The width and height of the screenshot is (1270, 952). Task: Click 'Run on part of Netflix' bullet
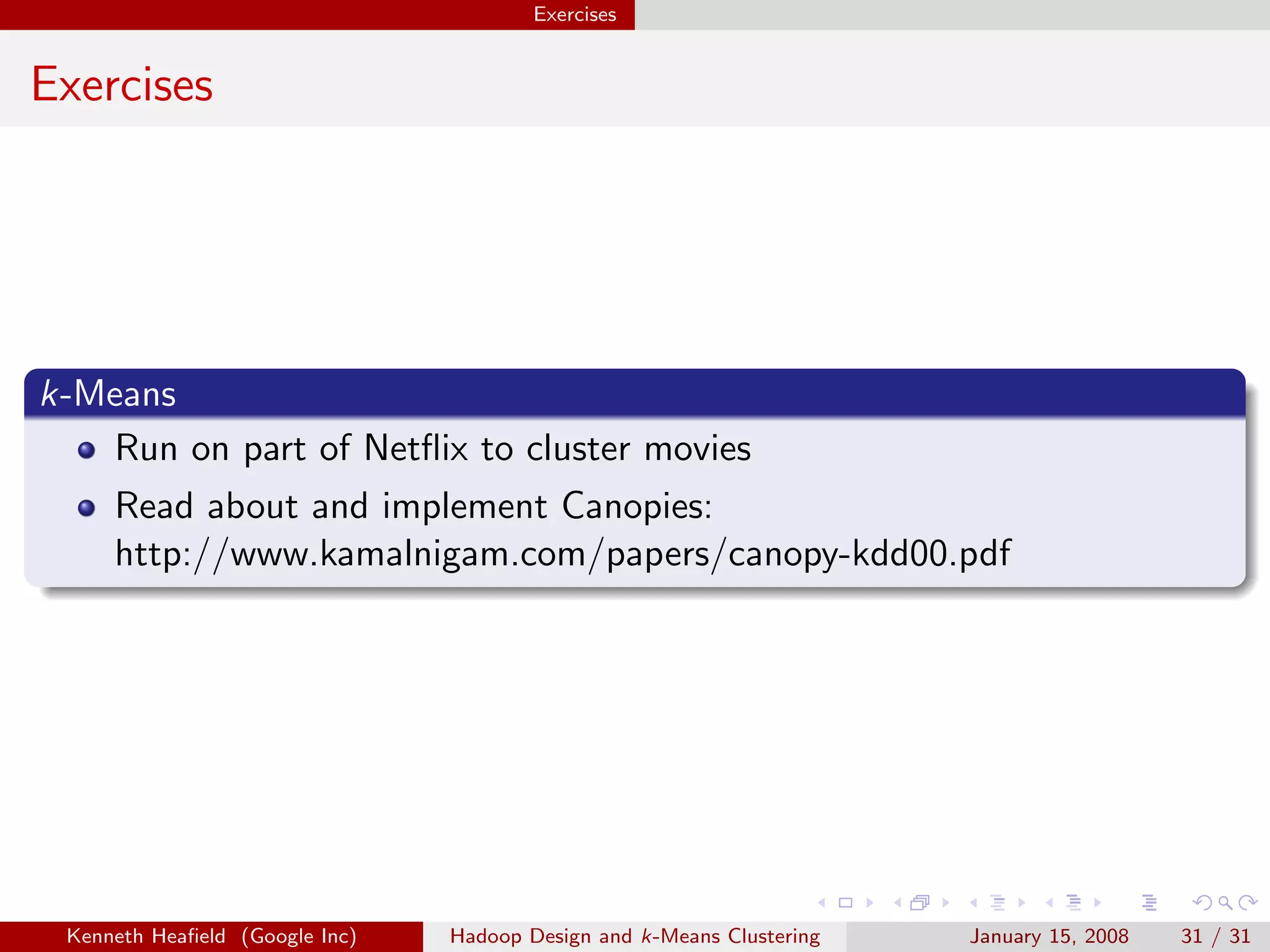tap(433, 448)
